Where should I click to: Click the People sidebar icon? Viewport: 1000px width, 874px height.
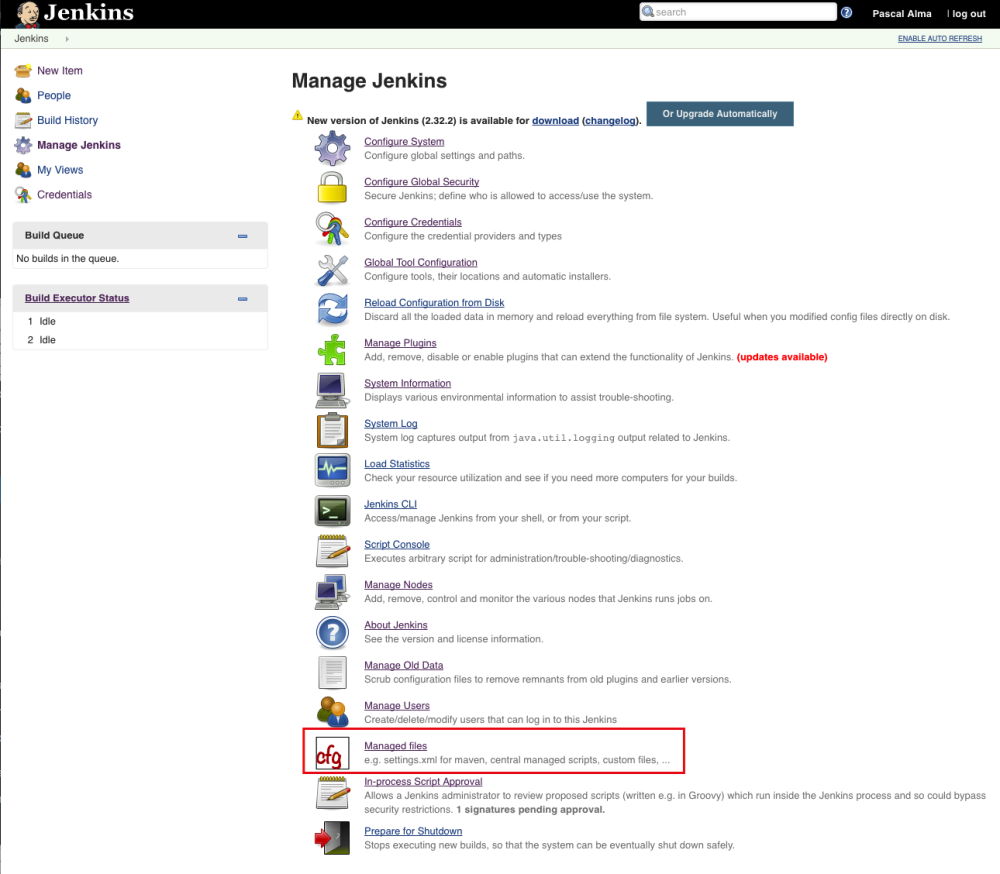(23, 96)
